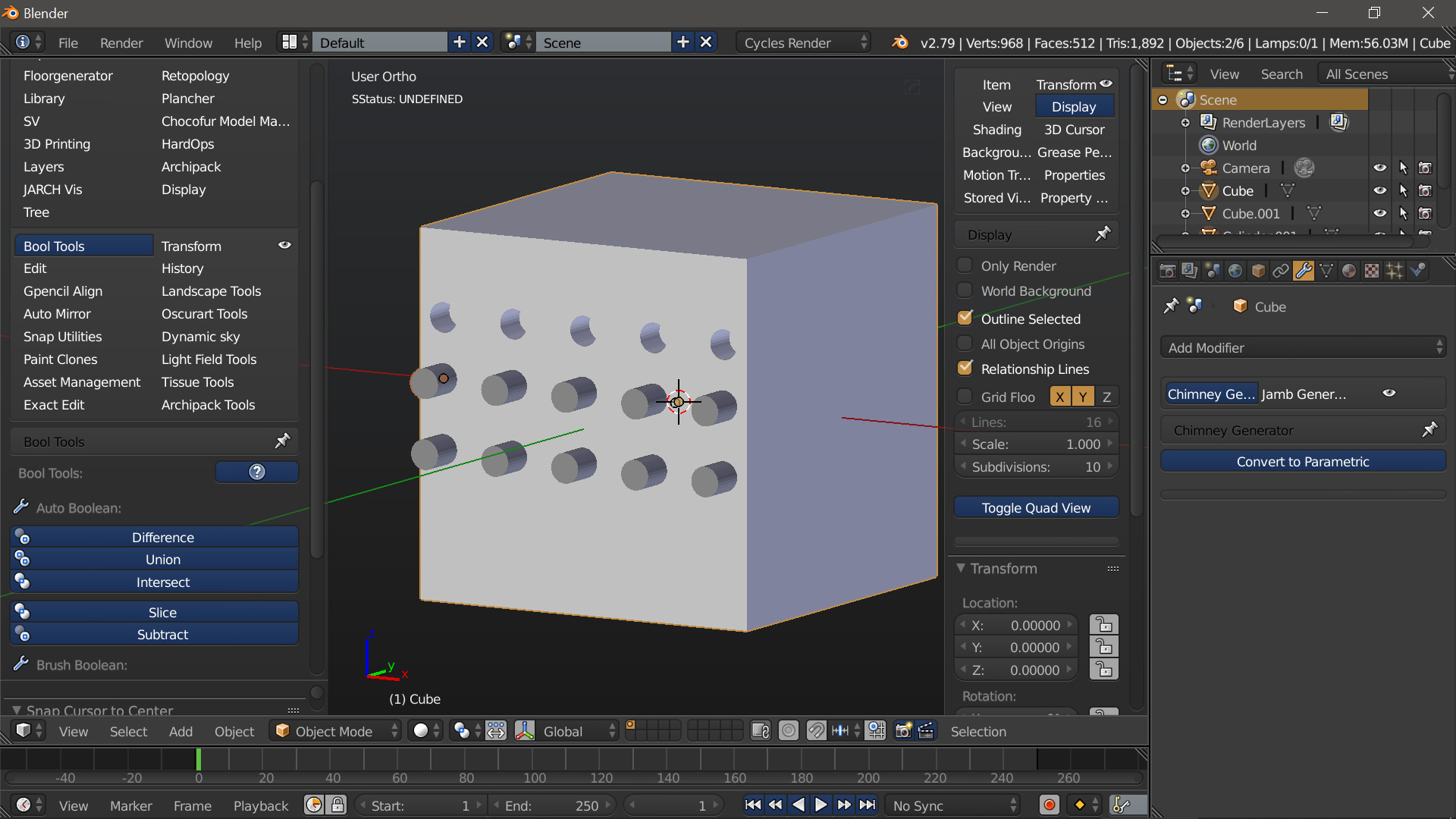Enable the Only Render checkbox
Viewport: 1456px width, 819px height.
point(965,265)
